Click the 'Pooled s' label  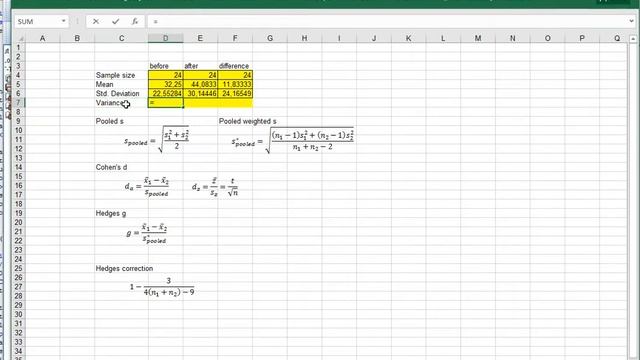pos(109,121)
